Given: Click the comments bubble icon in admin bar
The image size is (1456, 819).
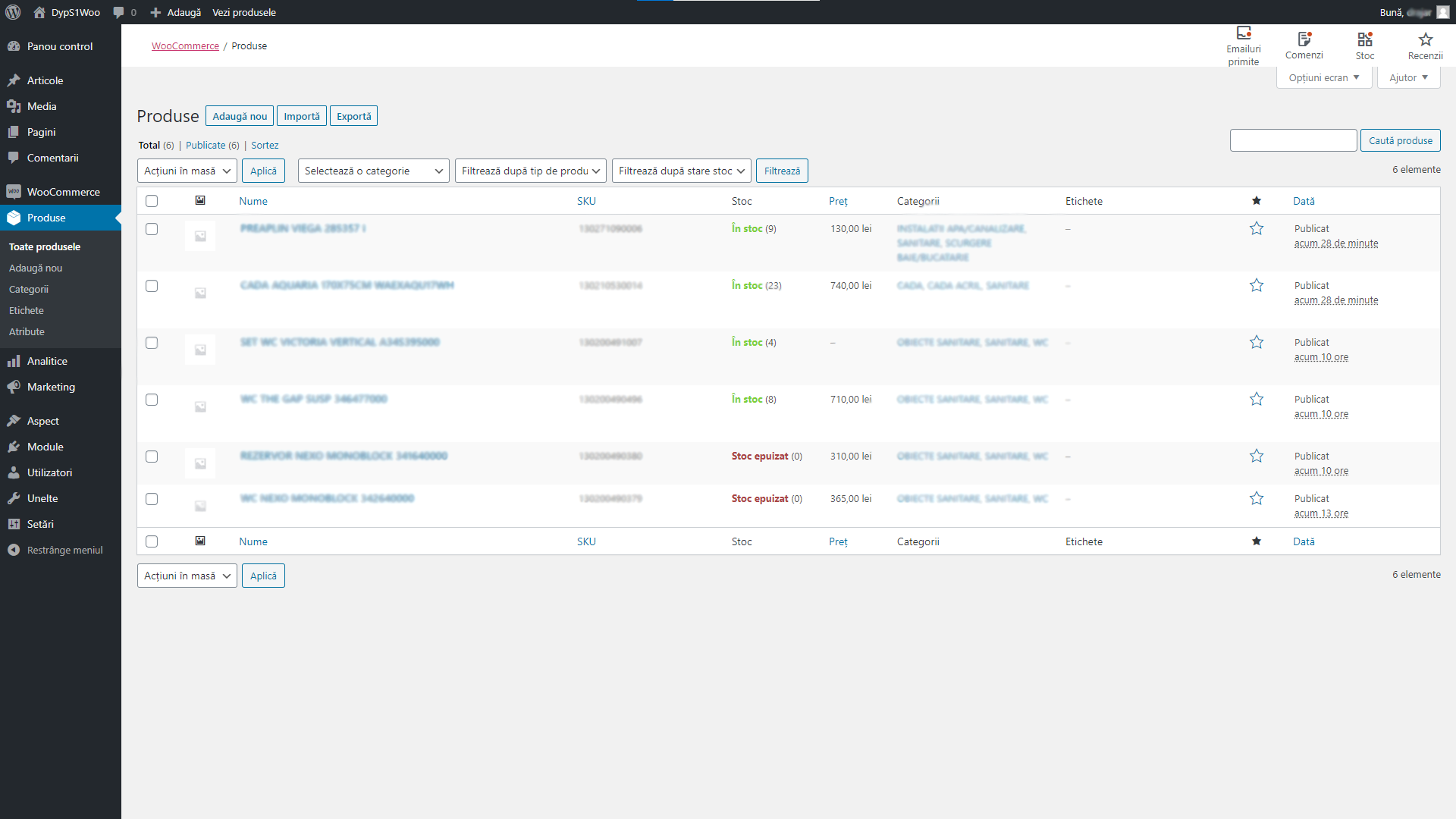Looking at the screenshot, I should coord(118,12).
